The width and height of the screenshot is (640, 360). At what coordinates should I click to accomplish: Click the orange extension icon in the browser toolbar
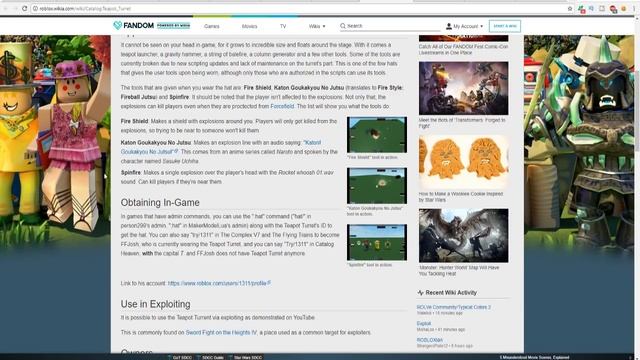(624, 8)
